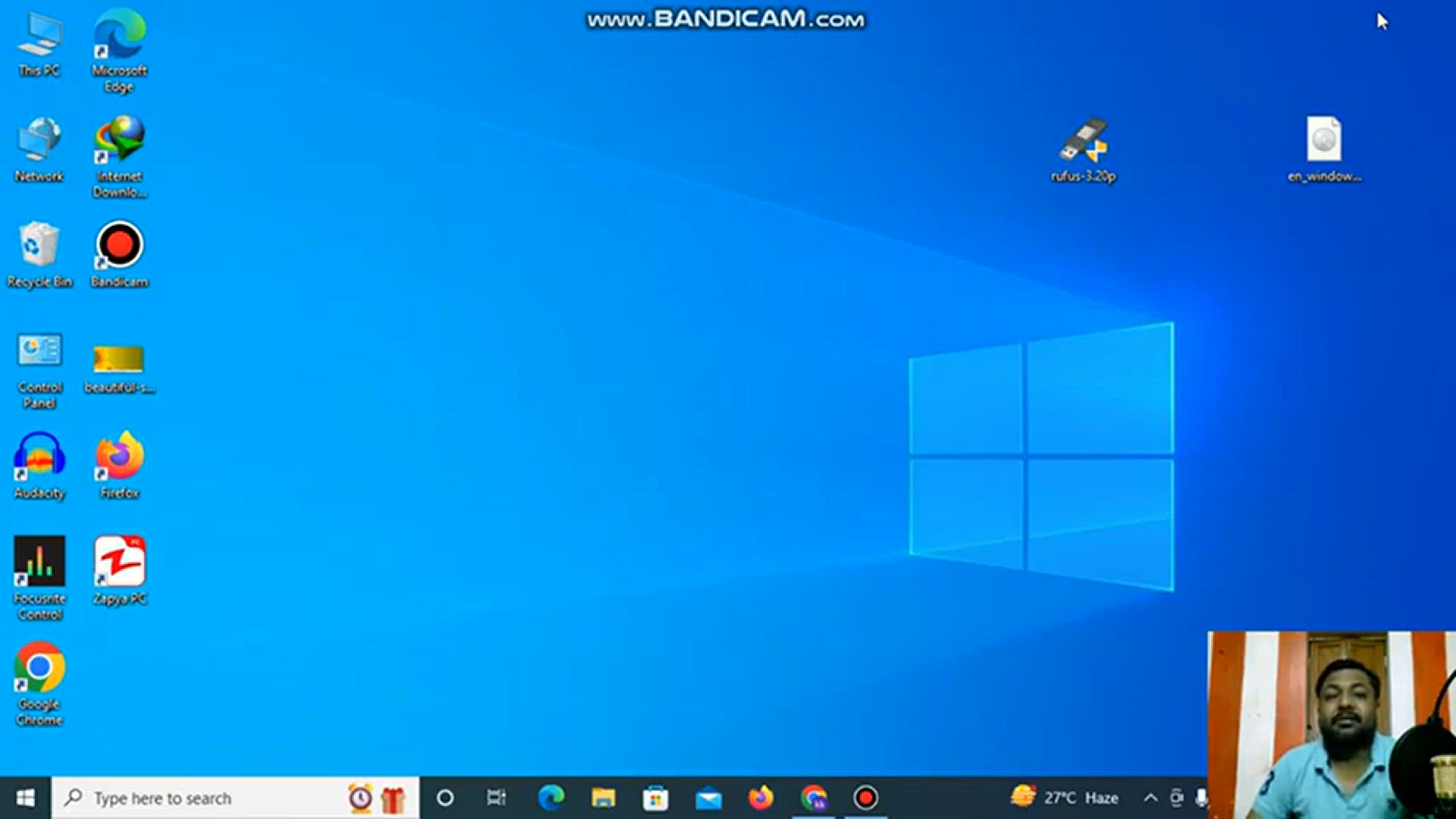The height and width of the screenshot is (819, 1456).
Task: Open Firefox from the taskbar
Action: click(x=761, y=798)
